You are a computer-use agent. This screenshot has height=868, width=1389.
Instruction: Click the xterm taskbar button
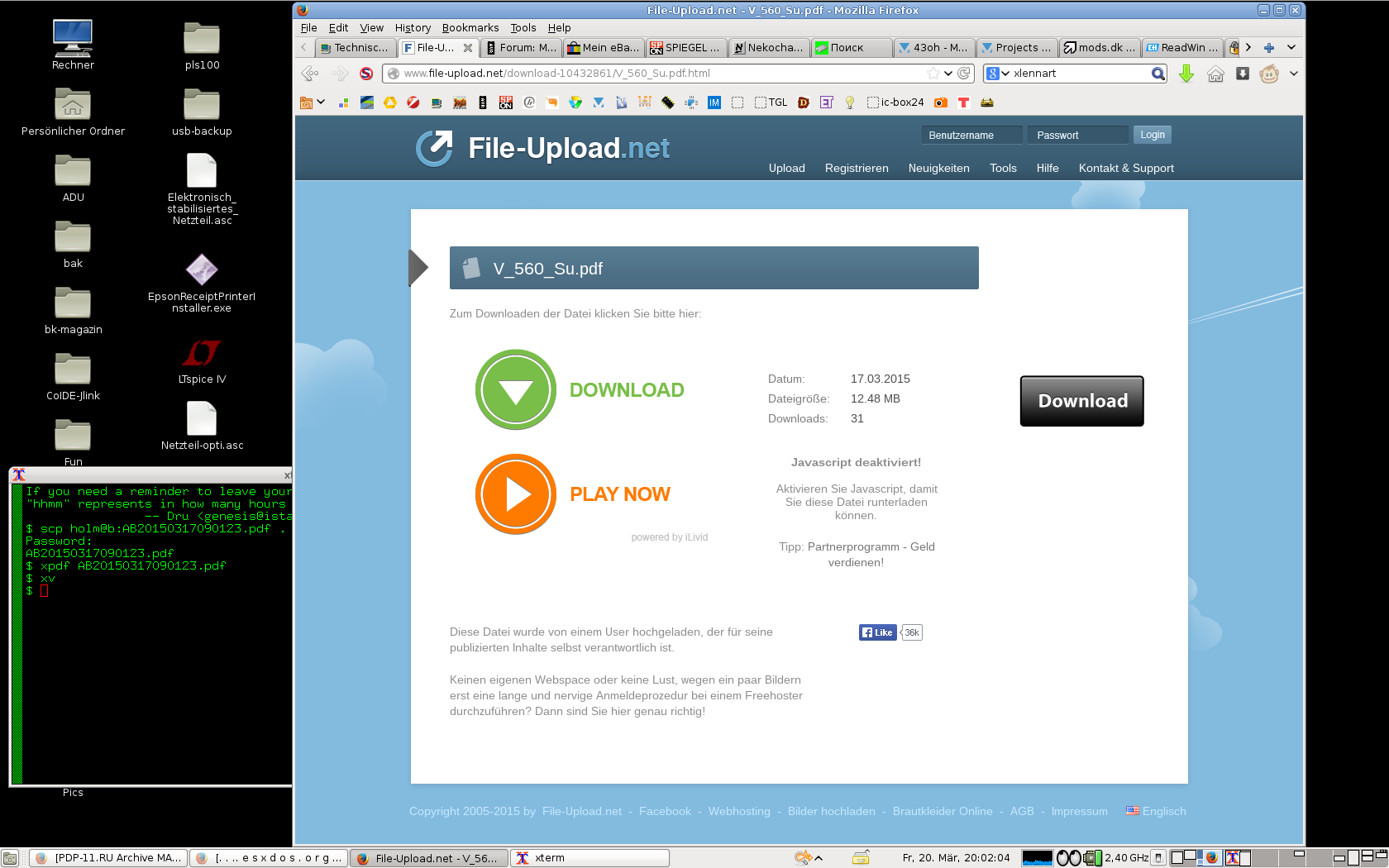[x=589, y=858]
